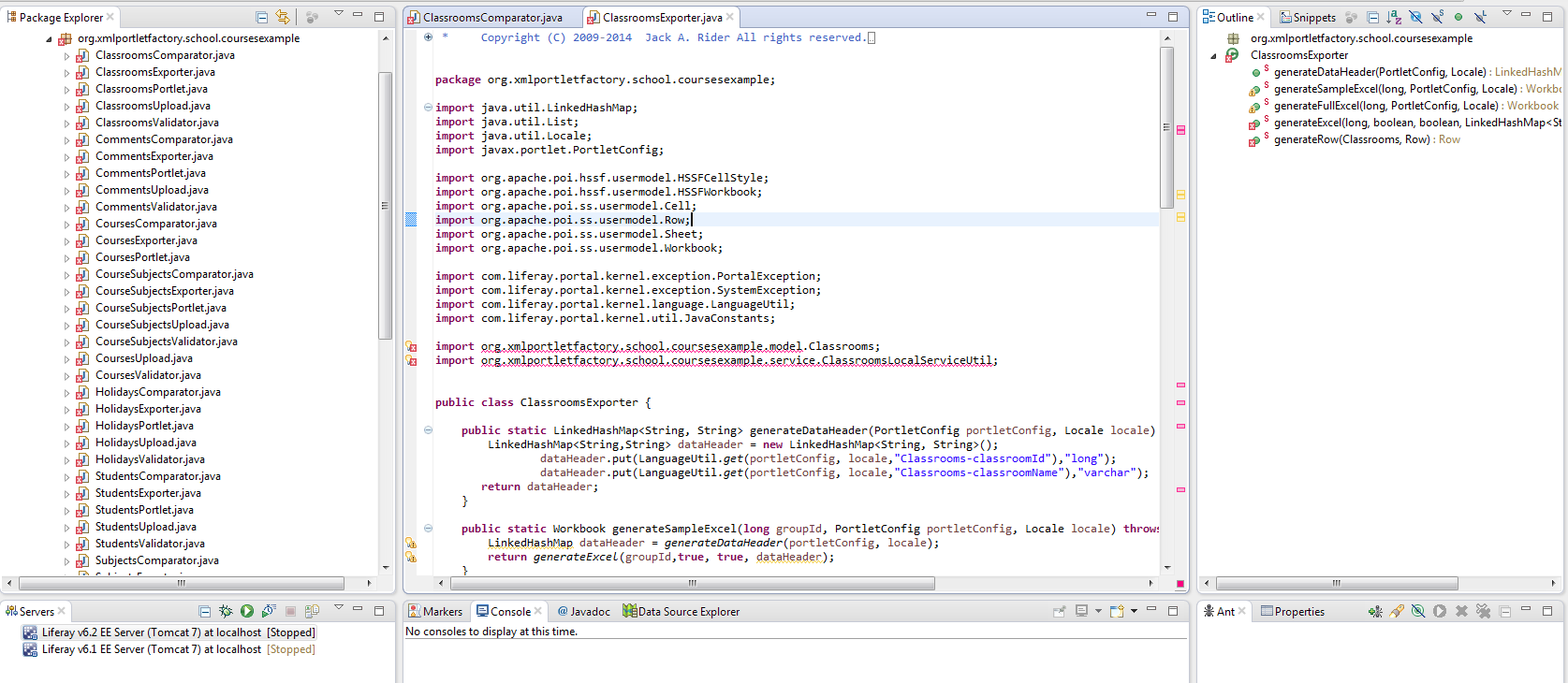The width and height of the screenshot is (1568, 683).
Task: Start server in debug mode
Action: [226, 611]
